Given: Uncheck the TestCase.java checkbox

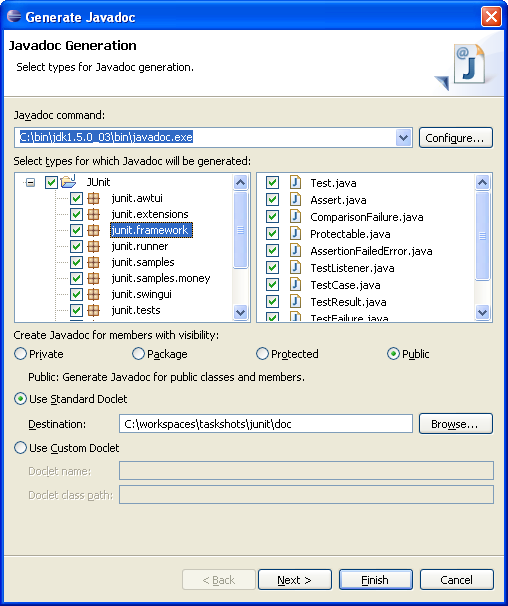Looking at the screenshot, I should click(x=273, y=284).
